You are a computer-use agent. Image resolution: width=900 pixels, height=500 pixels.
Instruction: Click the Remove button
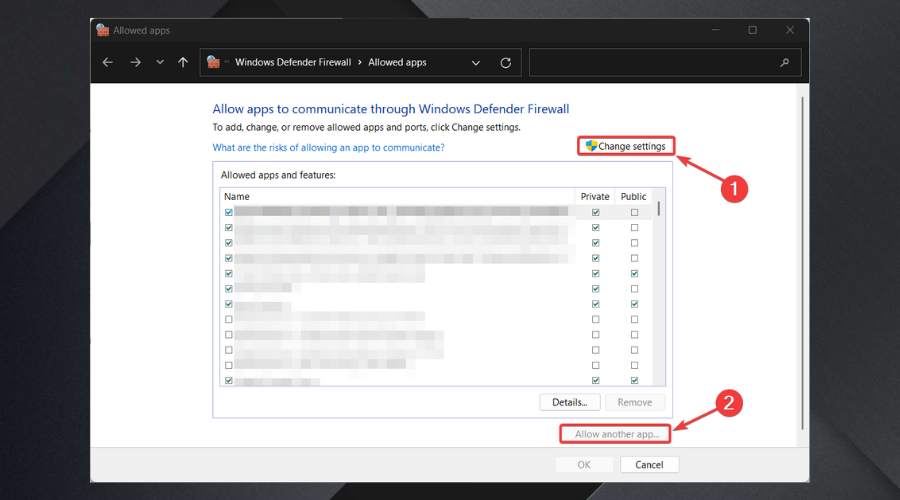pos(635,402)
